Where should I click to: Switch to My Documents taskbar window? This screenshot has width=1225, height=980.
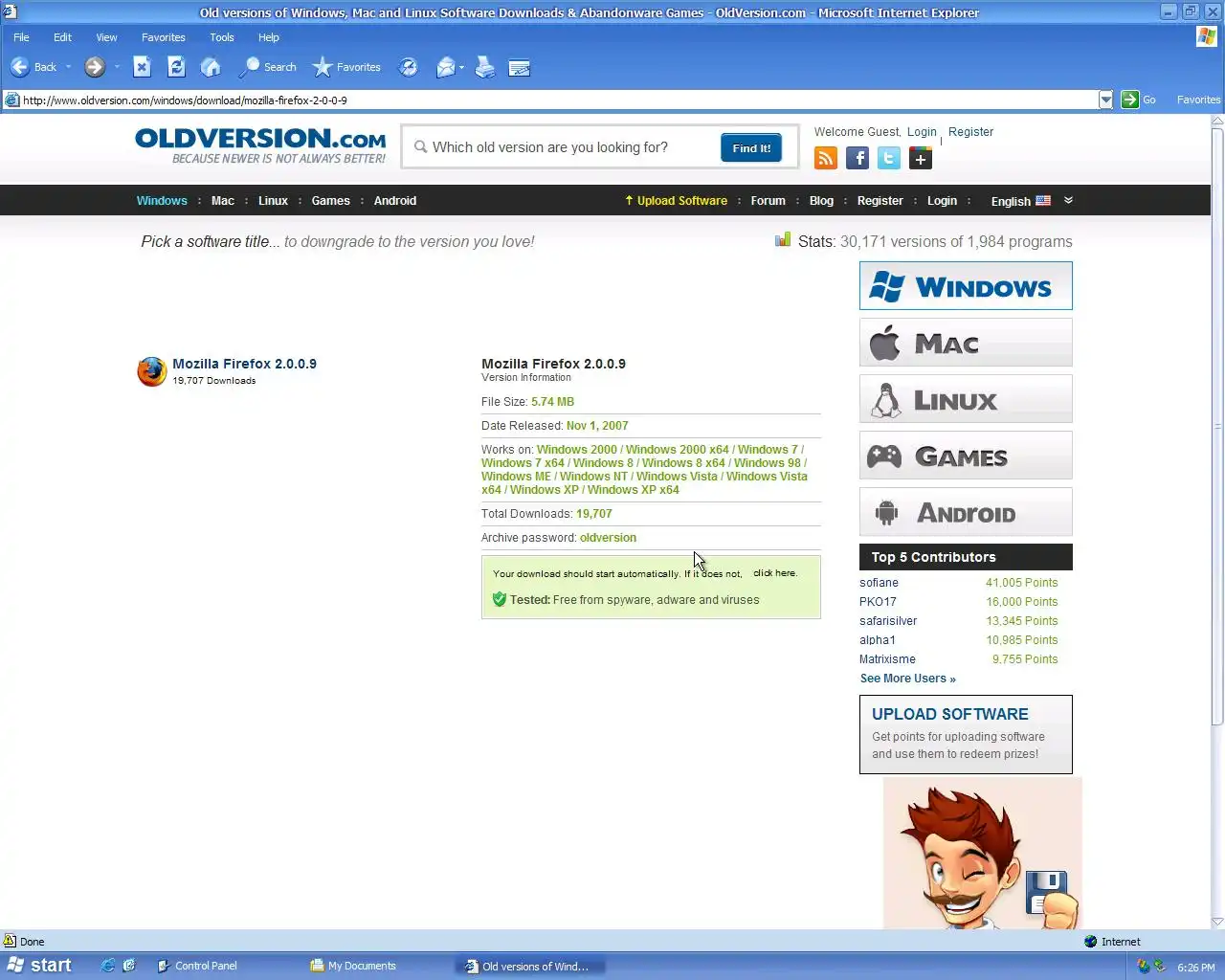(353, 966)
